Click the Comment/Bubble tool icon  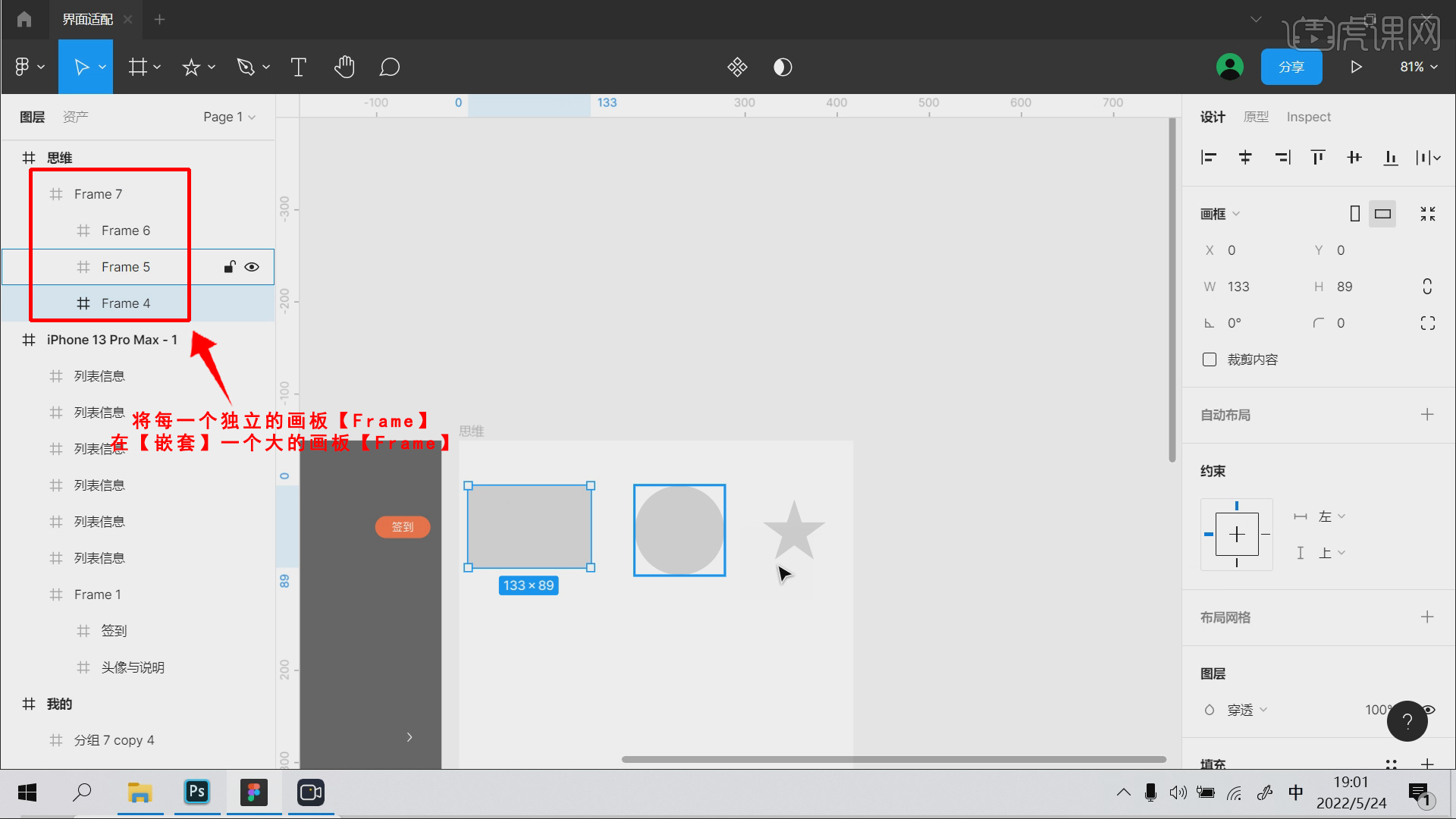pos(389,67)
